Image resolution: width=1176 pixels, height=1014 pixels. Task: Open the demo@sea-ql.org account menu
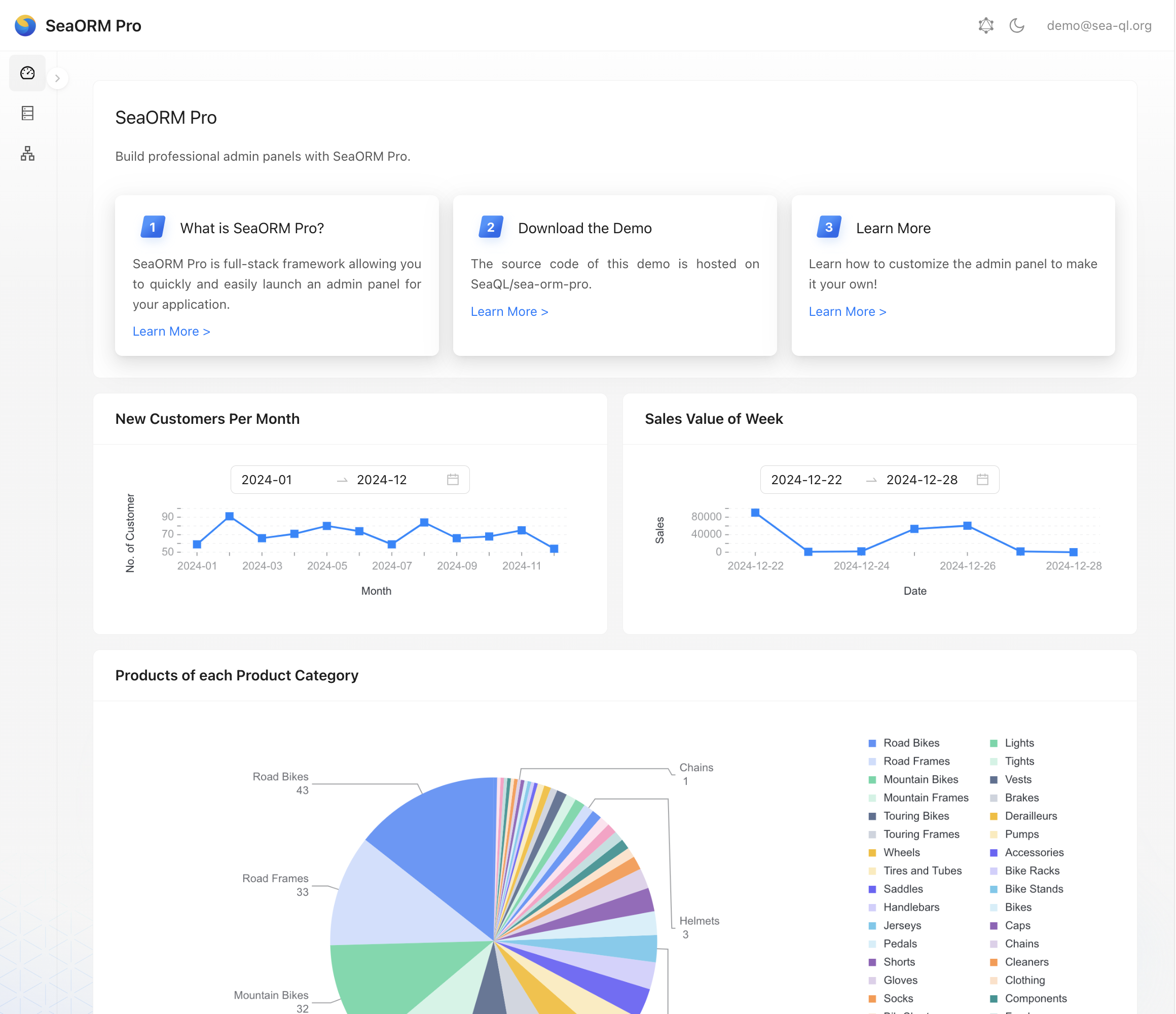(x=1099, y=25)
